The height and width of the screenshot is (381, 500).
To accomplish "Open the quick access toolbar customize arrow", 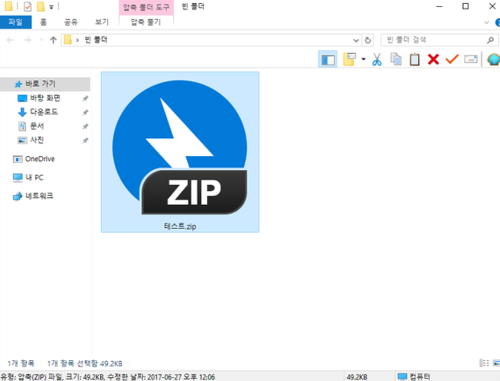I will click(51, 7).
